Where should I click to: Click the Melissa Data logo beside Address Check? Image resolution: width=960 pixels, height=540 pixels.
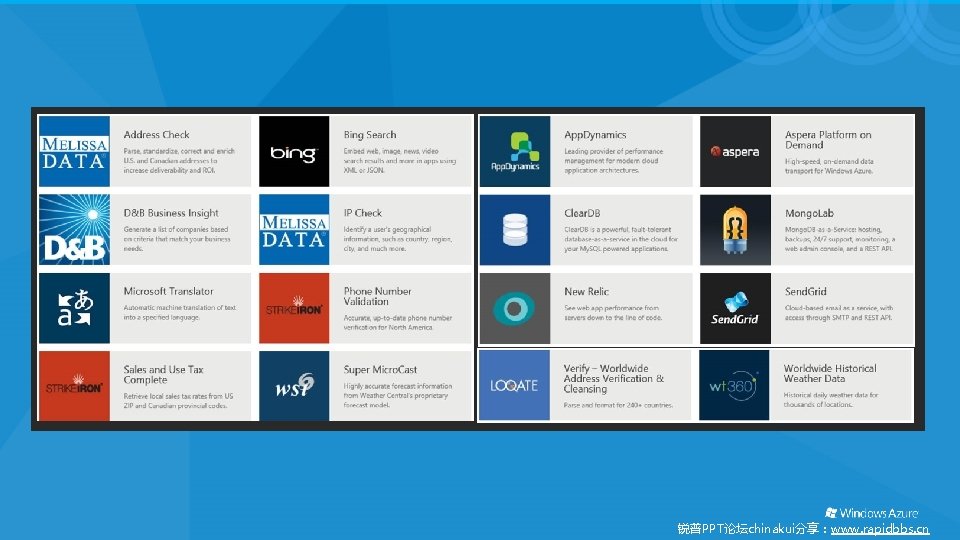(74, 151)
